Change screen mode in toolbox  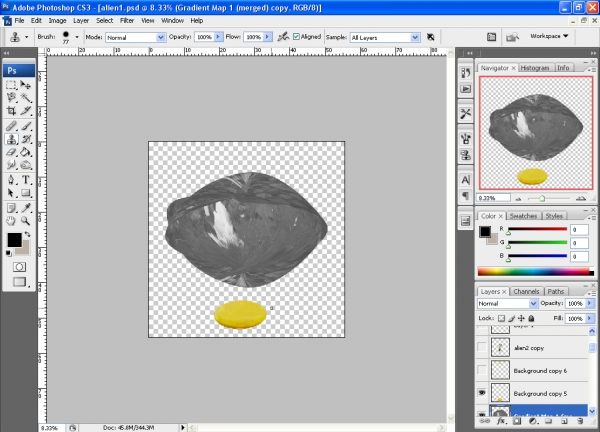pos(19,282)
